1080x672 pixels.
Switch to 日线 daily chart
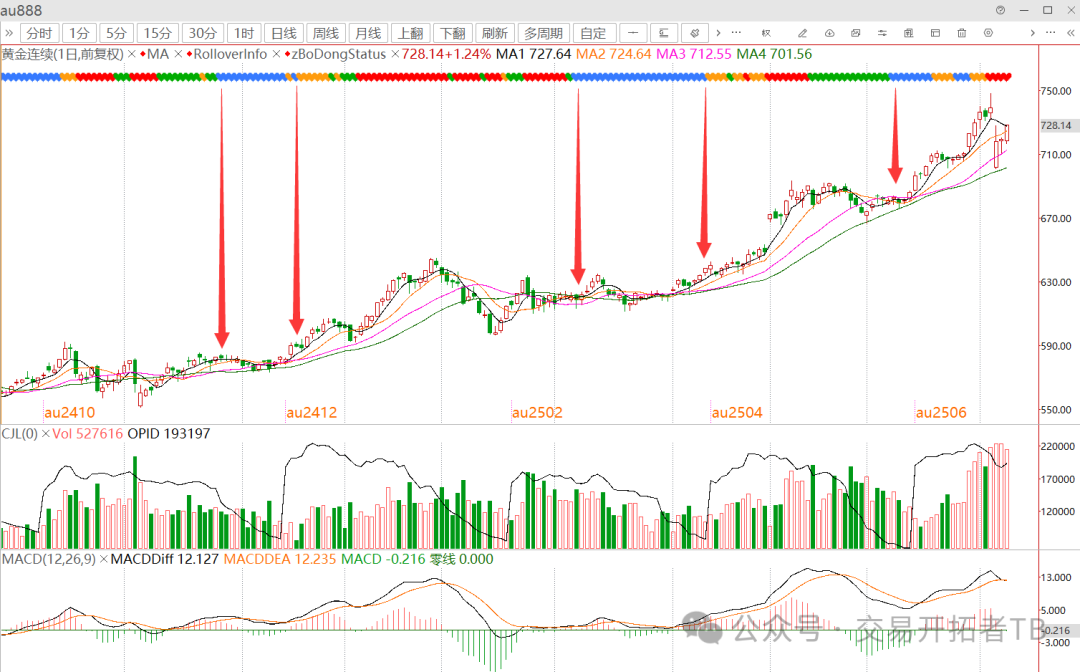click(284, 33)
